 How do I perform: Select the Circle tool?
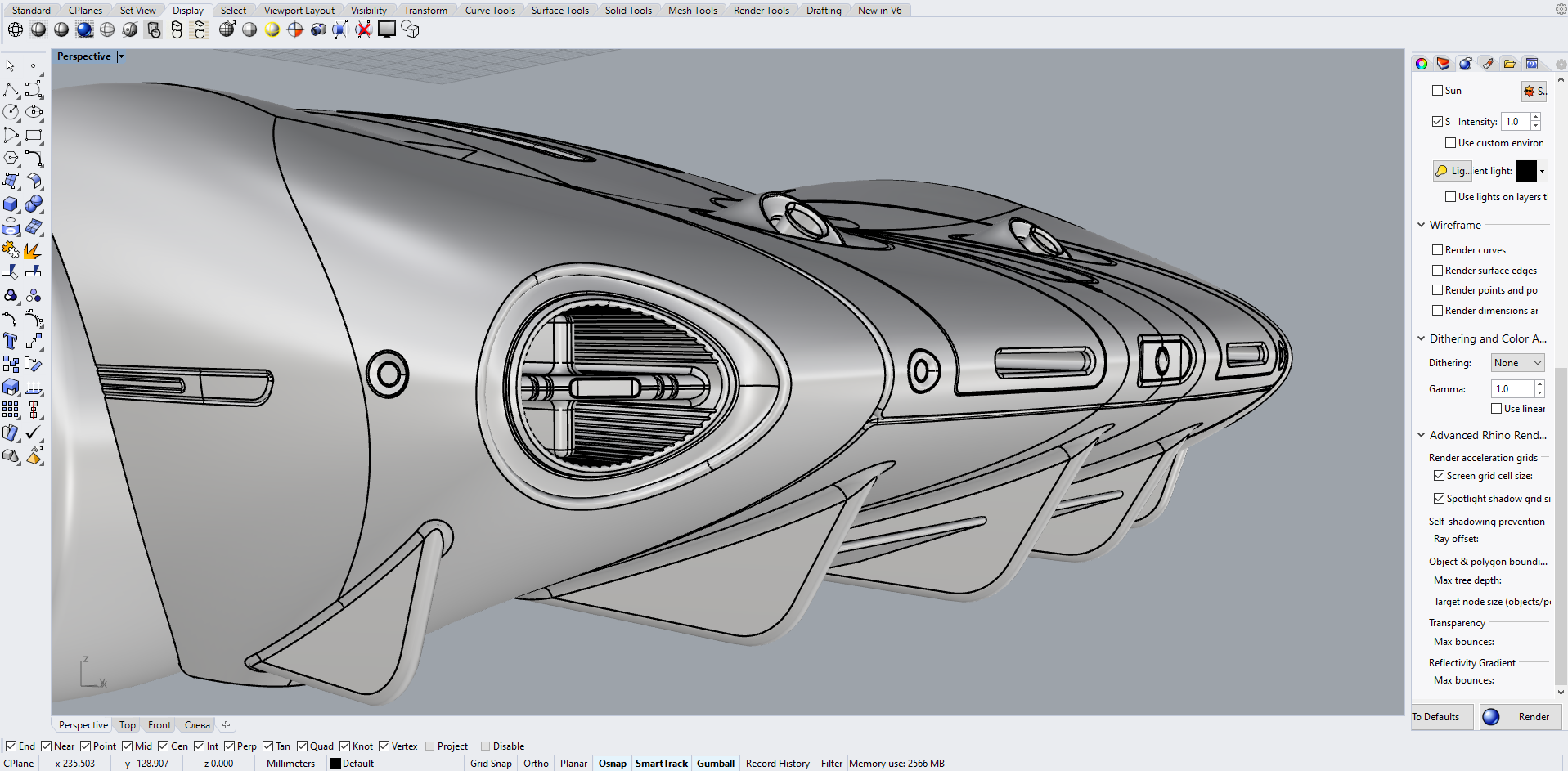[x=11, y=111]
